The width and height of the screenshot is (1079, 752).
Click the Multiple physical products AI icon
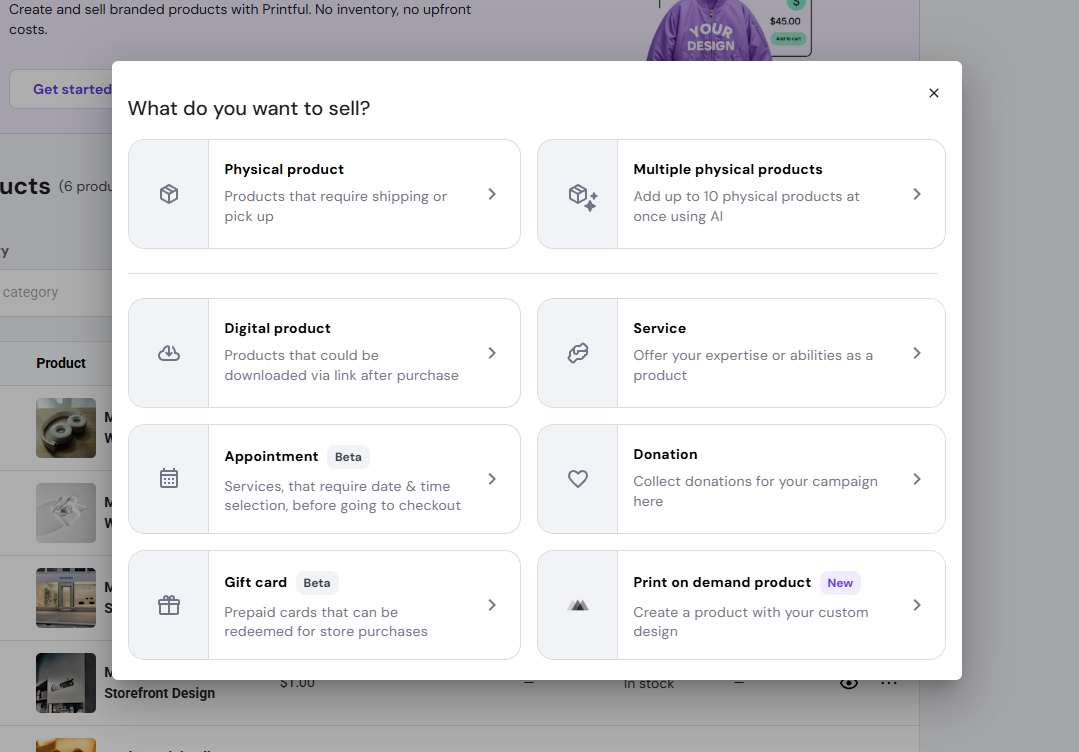[582, 196]
